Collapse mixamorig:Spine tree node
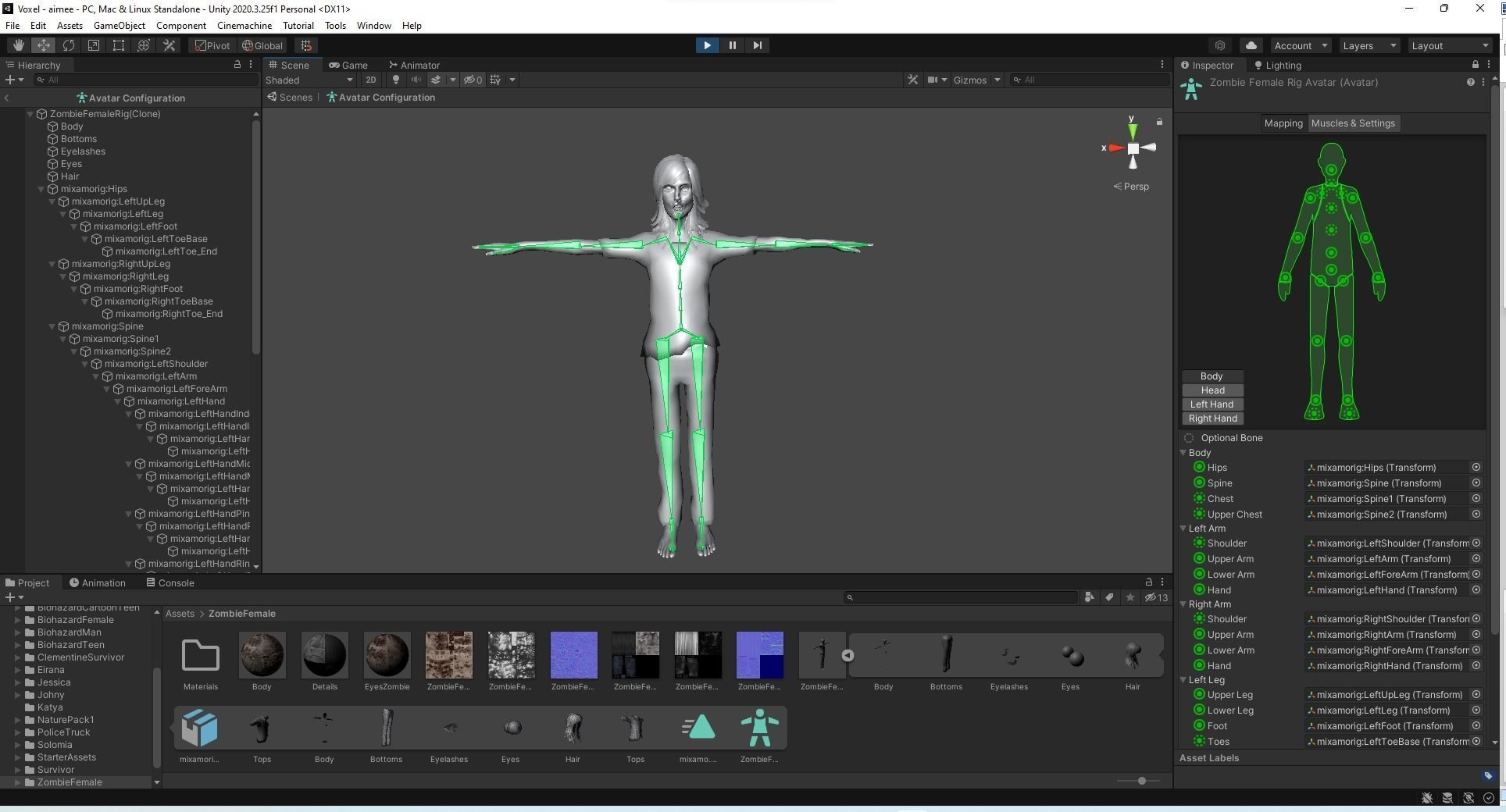 pyautogui.click(x=52, y=326)
